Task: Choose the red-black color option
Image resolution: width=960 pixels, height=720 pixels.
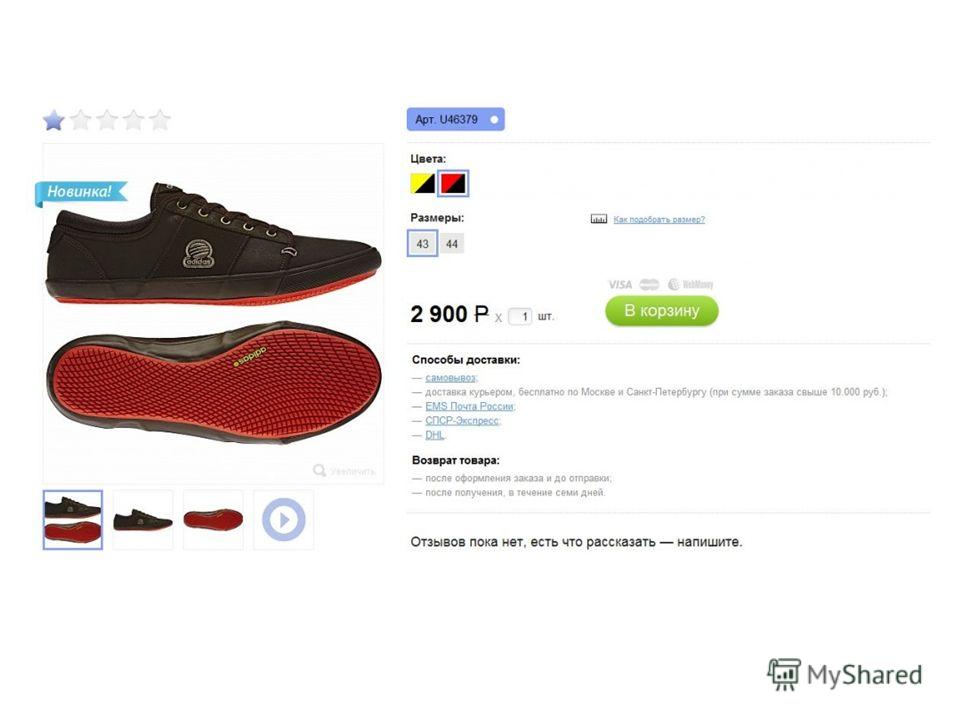Action: tap(453, 183)
